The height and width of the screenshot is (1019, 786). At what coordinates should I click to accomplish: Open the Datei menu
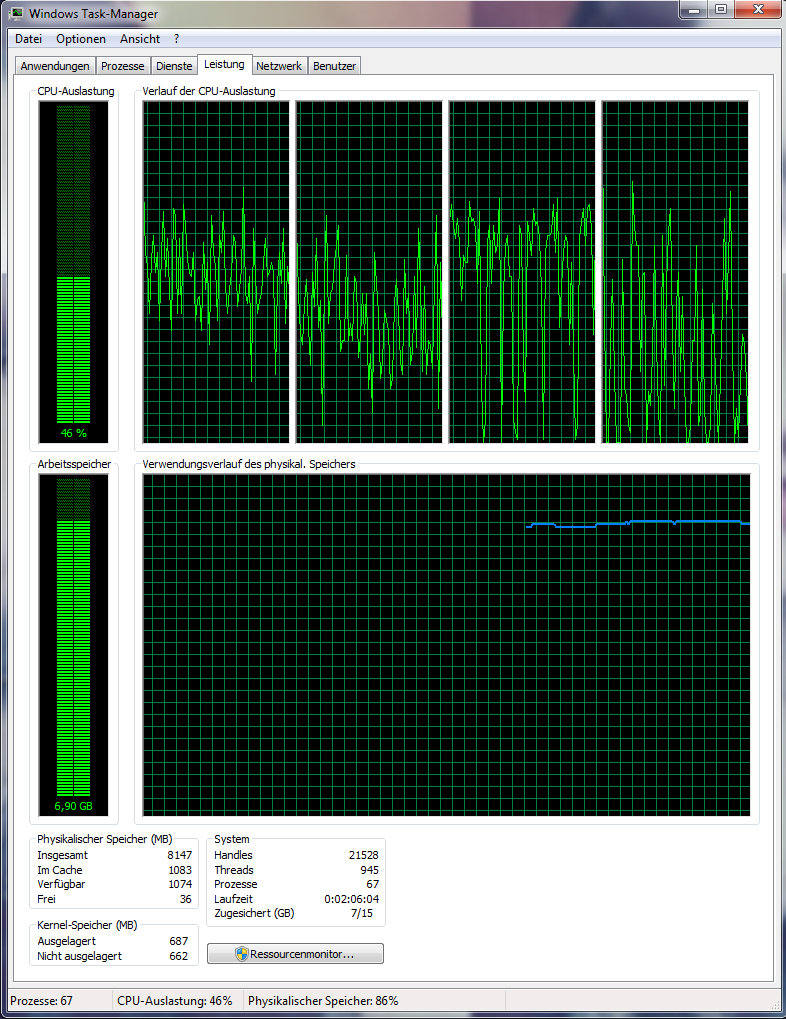pos(29,39)
